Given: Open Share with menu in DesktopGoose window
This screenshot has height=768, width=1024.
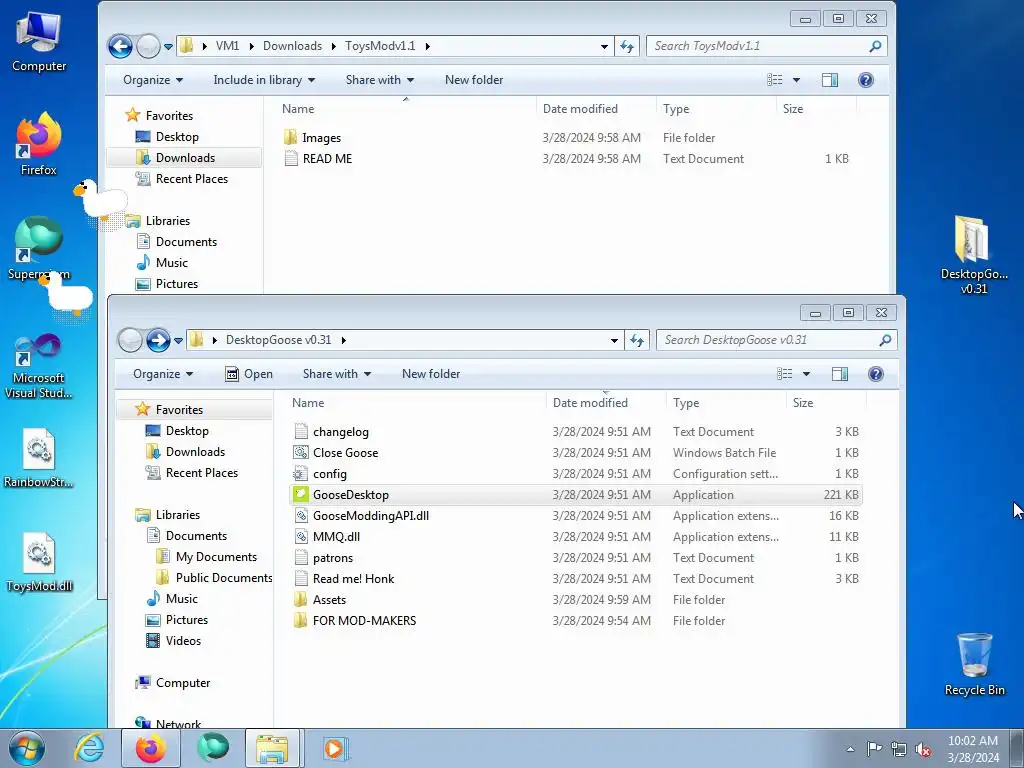Looking at the screenshot, I should pyautogui.click(x=336, y=374).
